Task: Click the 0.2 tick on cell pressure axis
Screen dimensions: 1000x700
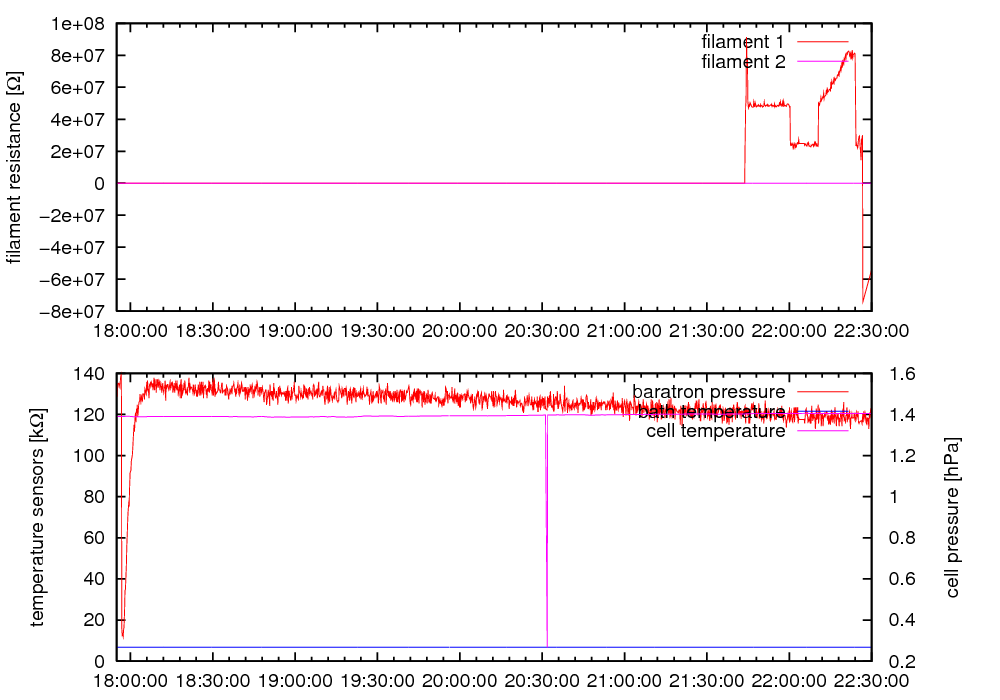Action: 898,661
